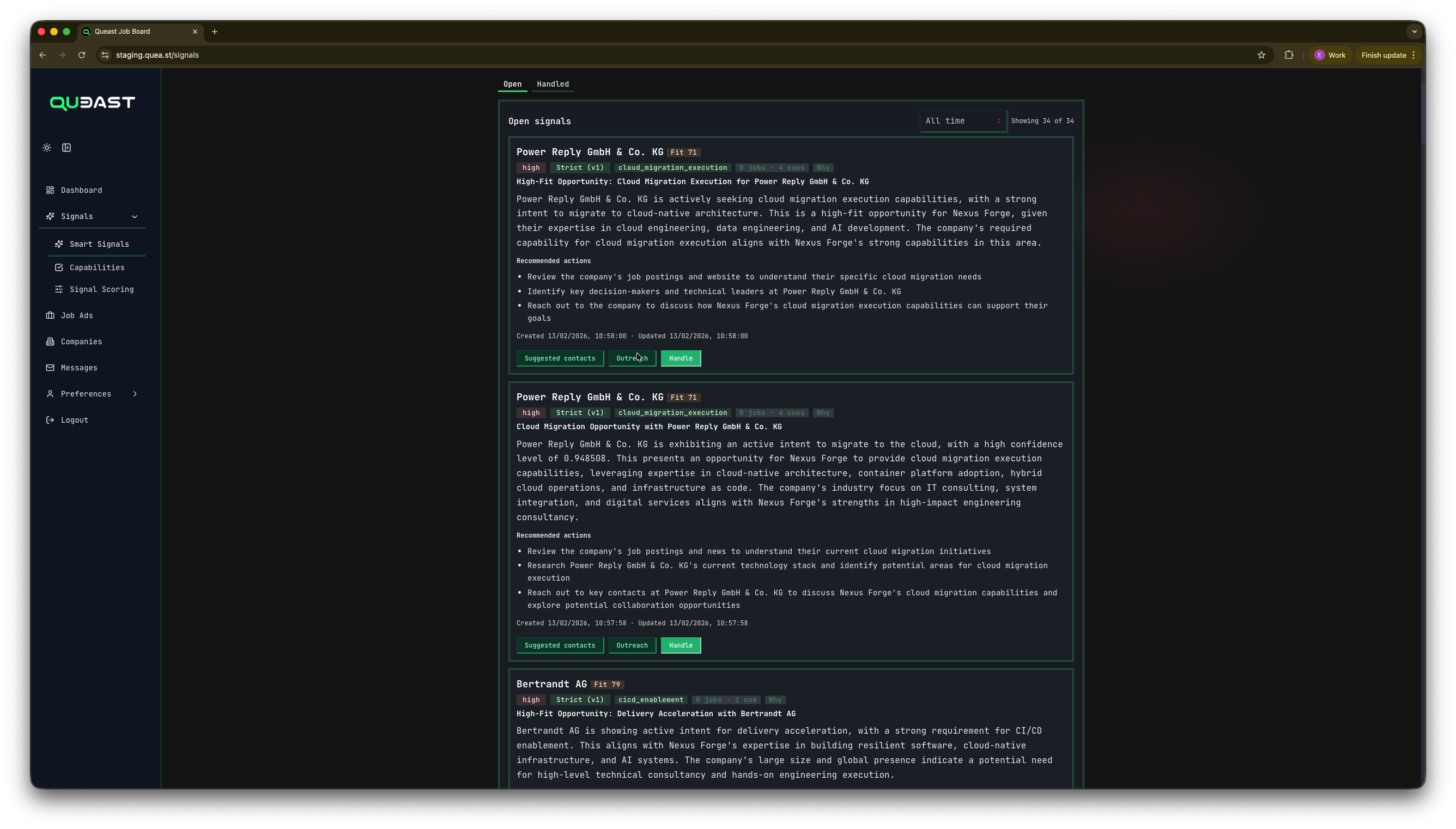
Task: Handle the Bertrandt AG signal's Why badge
Action: [x=775, y=700]
